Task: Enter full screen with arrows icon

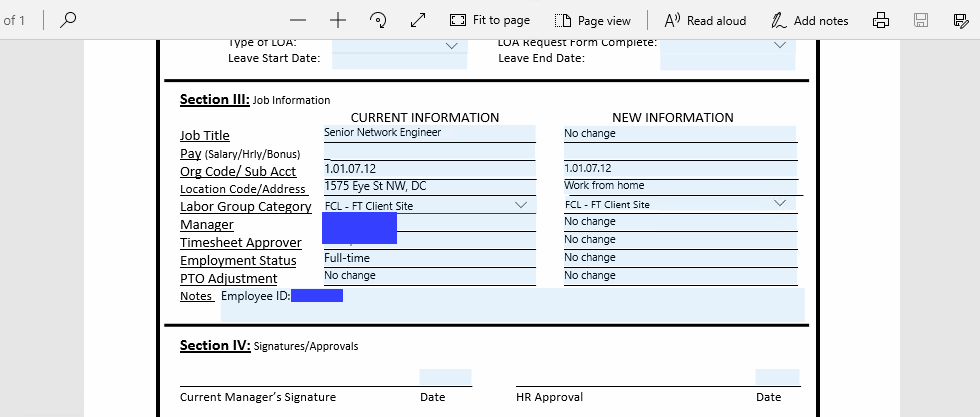Action: pyautogui.click(x=418, y=20)
